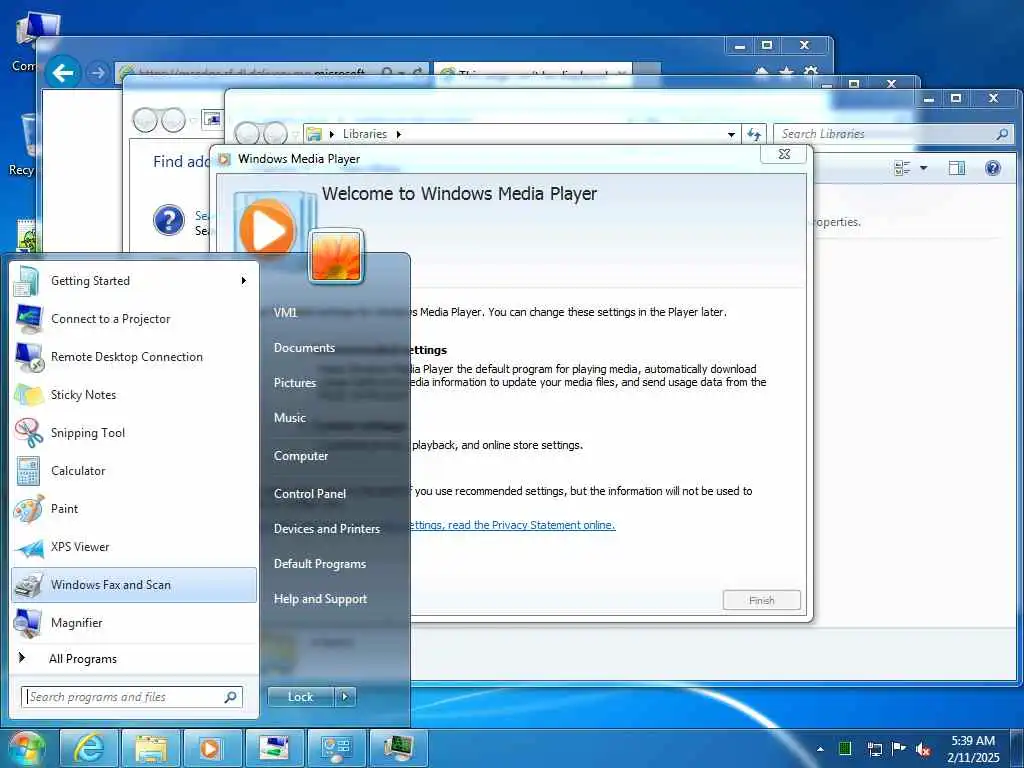Open Internet Explorer from the taskbar

point(89,748)
